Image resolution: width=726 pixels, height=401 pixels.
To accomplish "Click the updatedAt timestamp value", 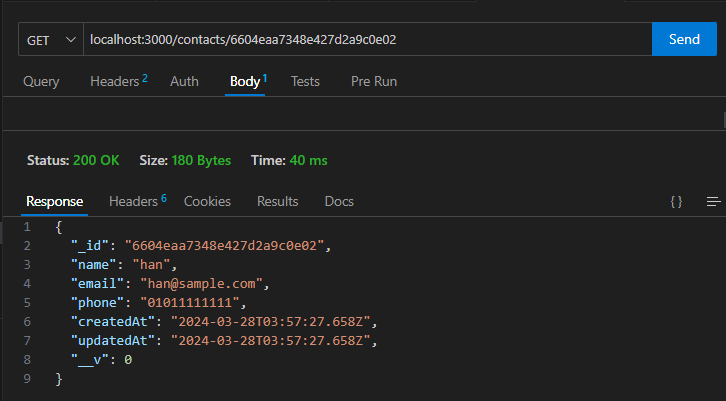I will [x=271, y=340].
